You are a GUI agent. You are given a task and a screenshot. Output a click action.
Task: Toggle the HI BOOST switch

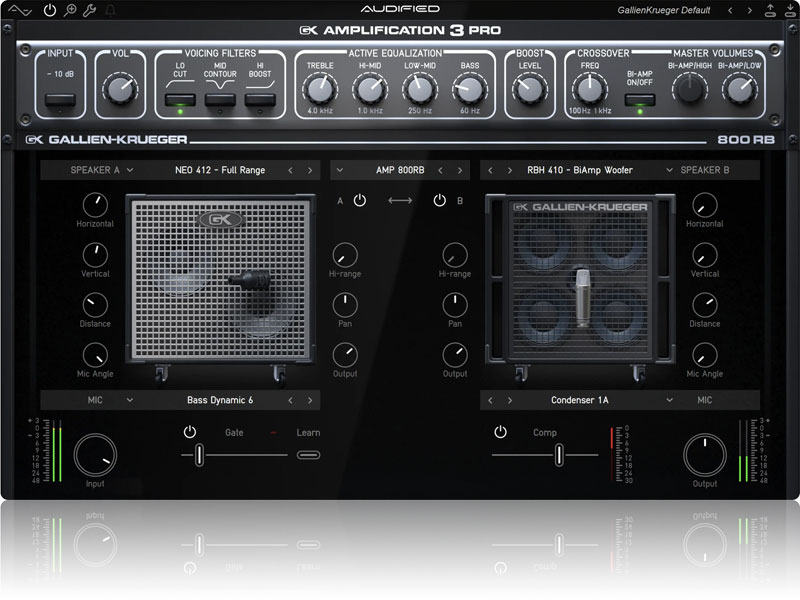pyautogui.click(x=260, y=99)
